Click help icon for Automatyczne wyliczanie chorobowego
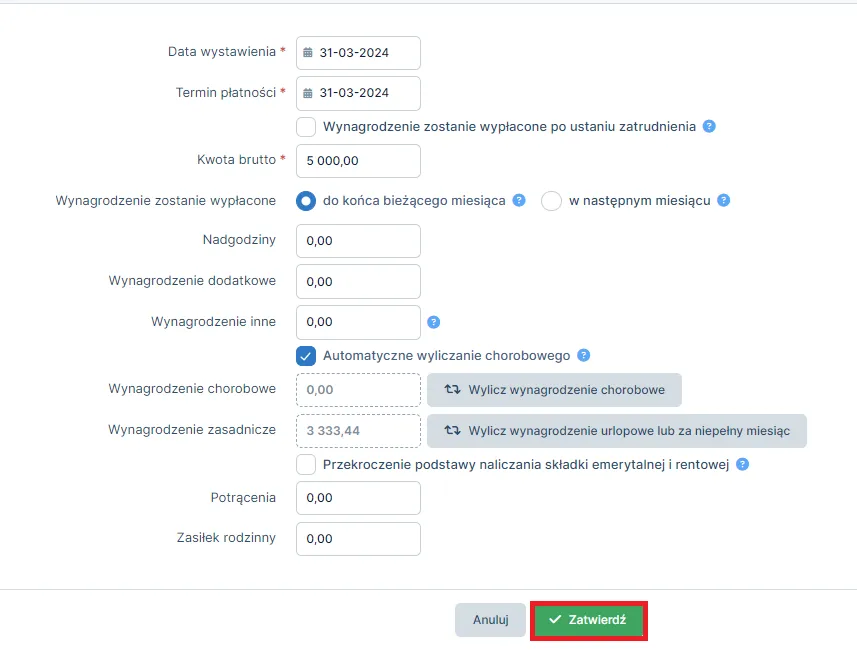This screenshot has height=650, width=857. 584,355
